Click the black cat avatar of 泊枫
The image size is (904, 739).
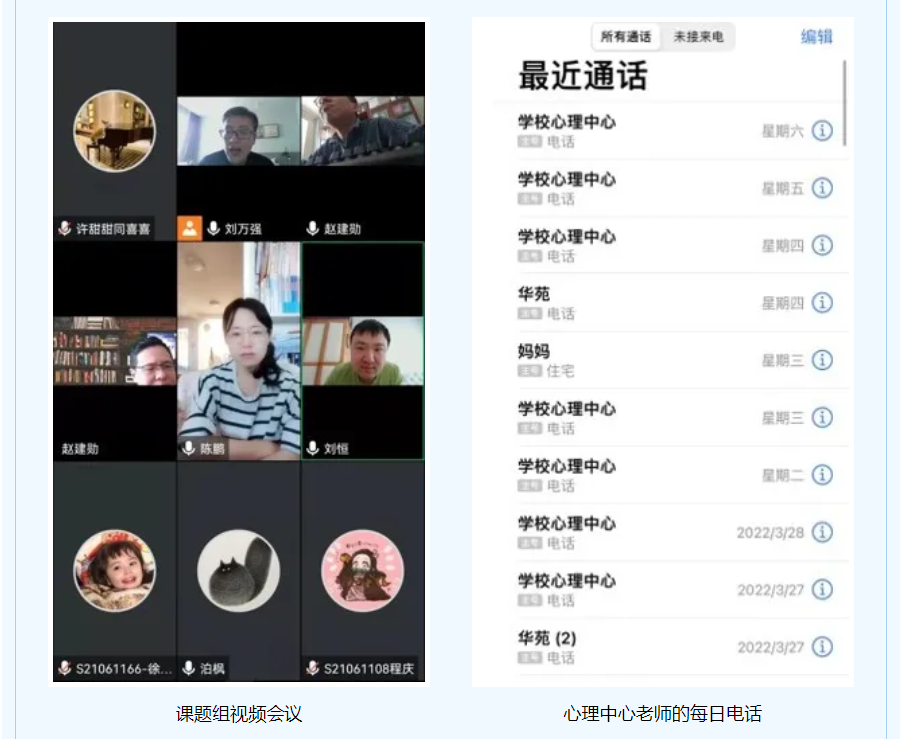(x=239, y=571)
